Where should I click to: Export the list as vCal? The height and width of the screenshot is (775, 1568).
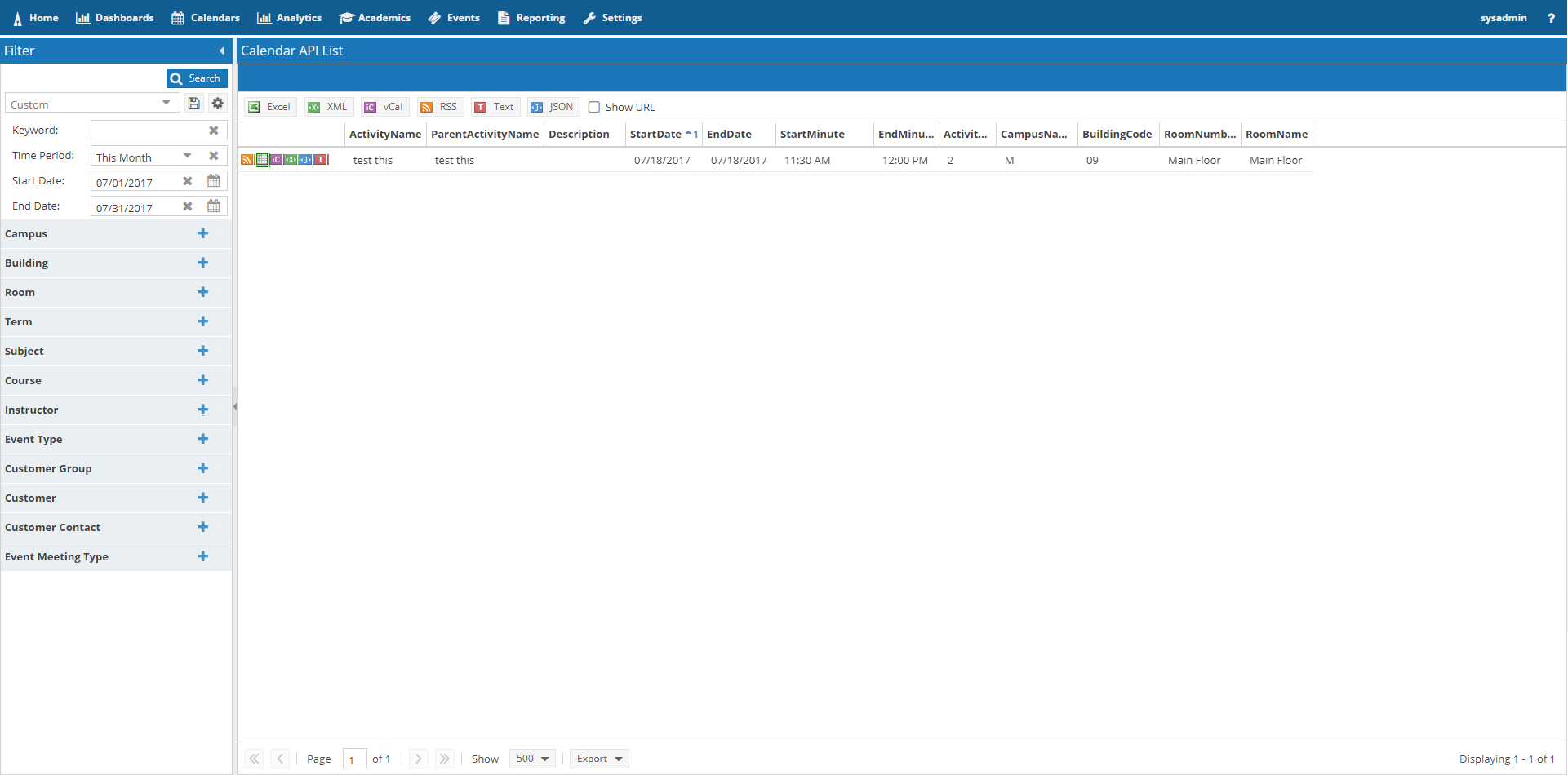(384, 107)
